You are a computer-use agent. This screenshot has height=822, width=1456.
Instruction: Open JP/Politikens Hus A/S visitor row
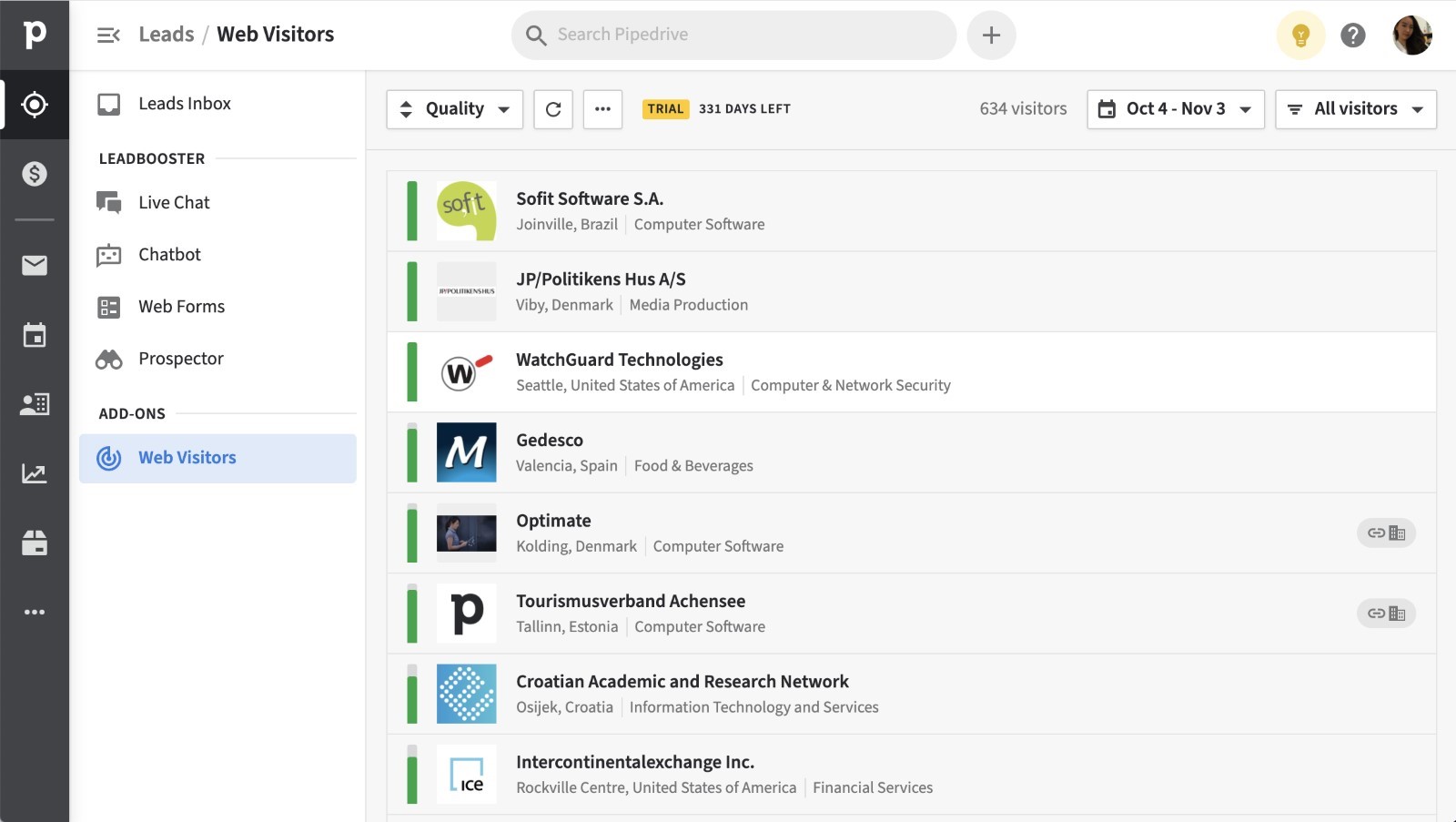(911, 291)
